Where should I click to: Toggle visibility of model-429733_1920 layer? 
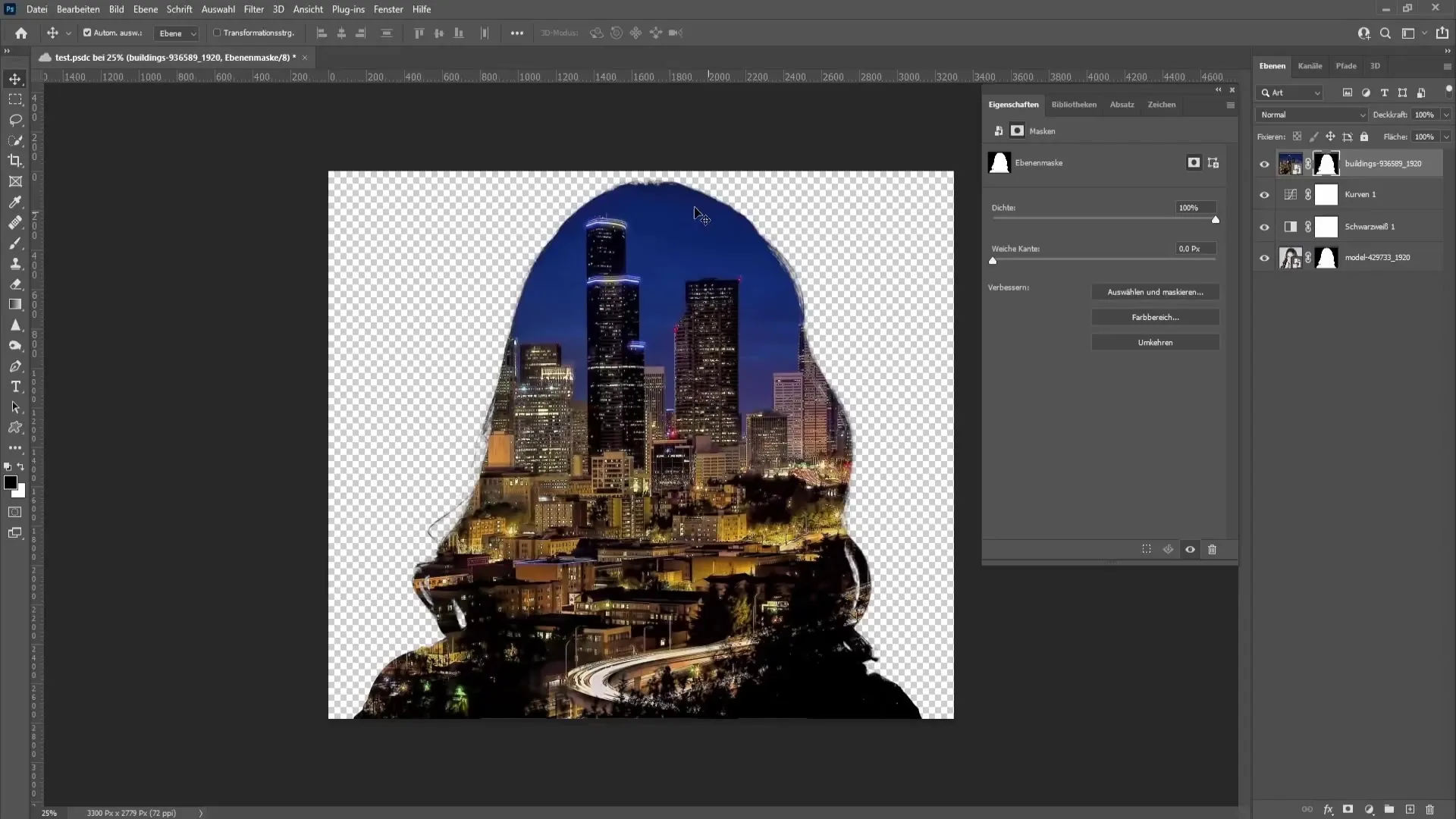click(x=1264, y=258)
